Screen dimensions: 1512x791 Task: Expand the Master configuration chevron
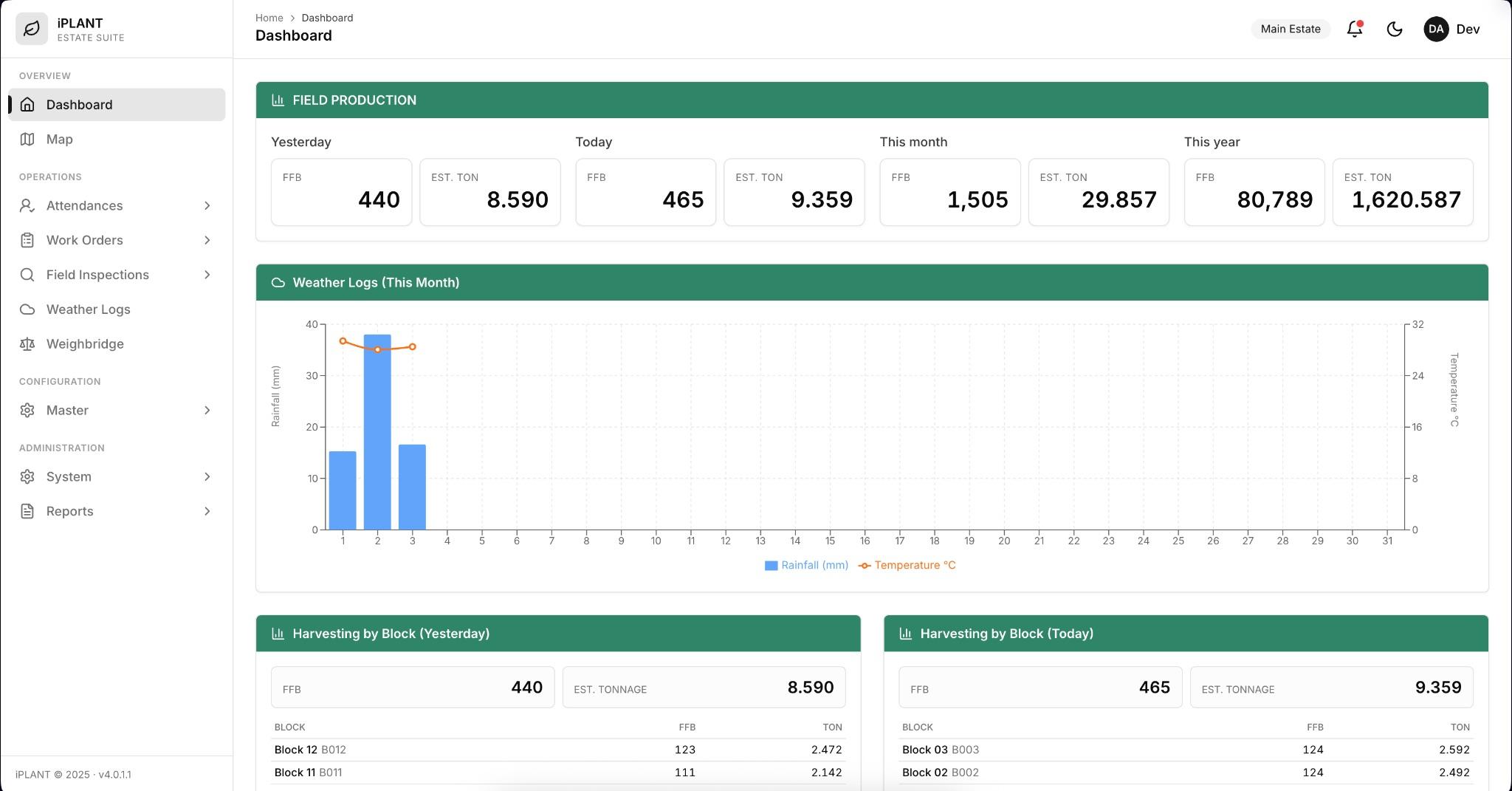(x=207, y=411)
